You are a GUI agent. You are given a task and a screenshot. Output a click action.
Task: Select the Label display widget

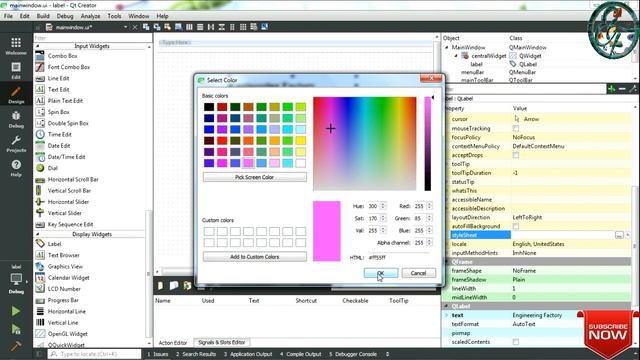54,244
